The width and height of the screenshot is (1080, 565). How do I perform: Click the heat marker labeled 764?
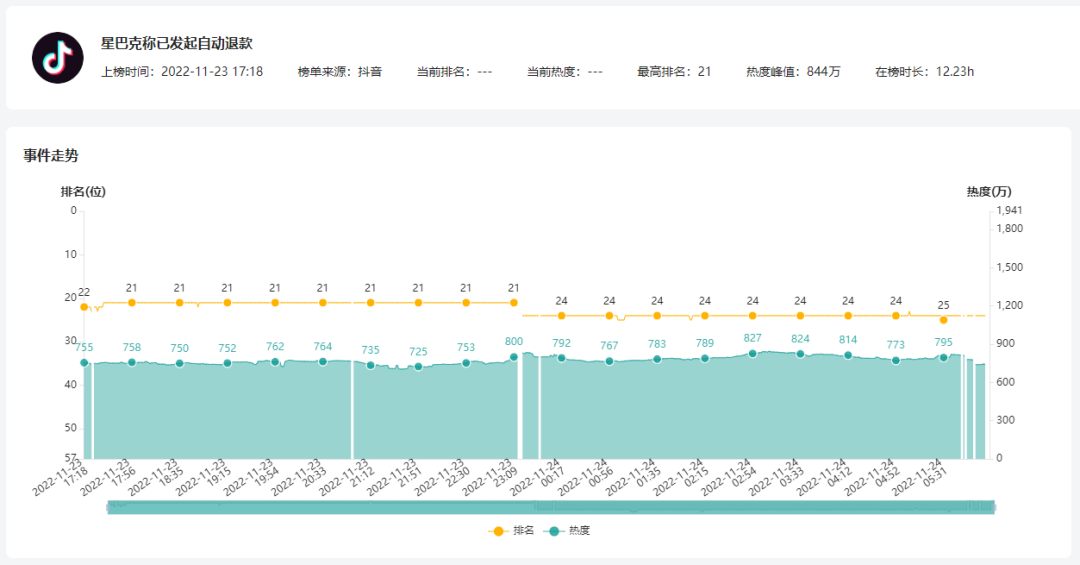(323, 361)
